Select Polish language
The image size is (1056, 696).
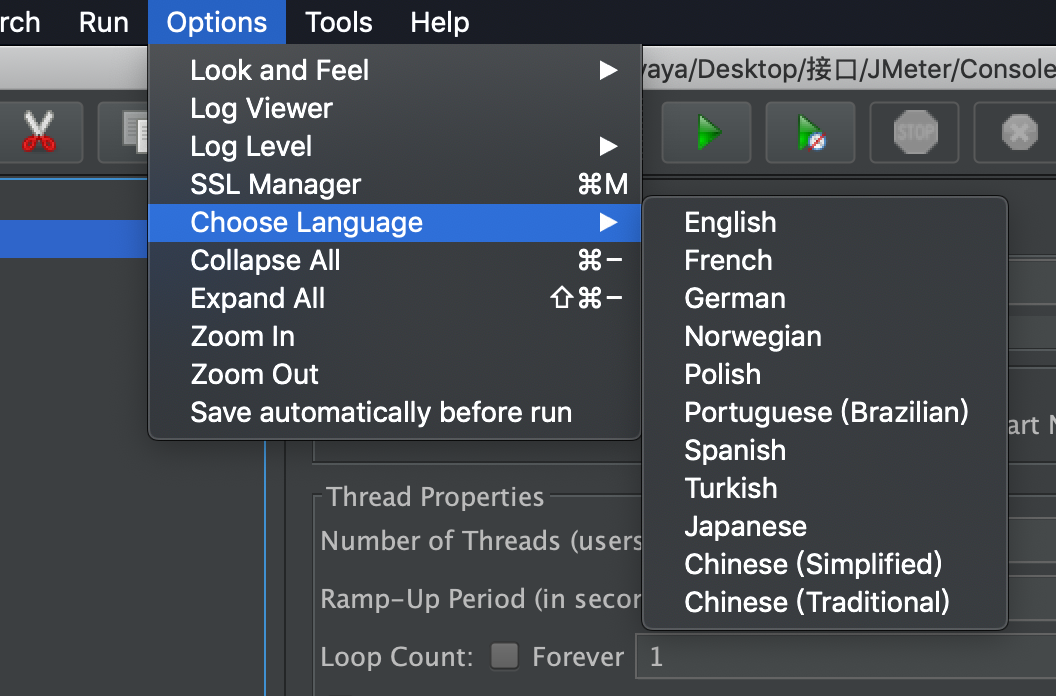[825, 374]
